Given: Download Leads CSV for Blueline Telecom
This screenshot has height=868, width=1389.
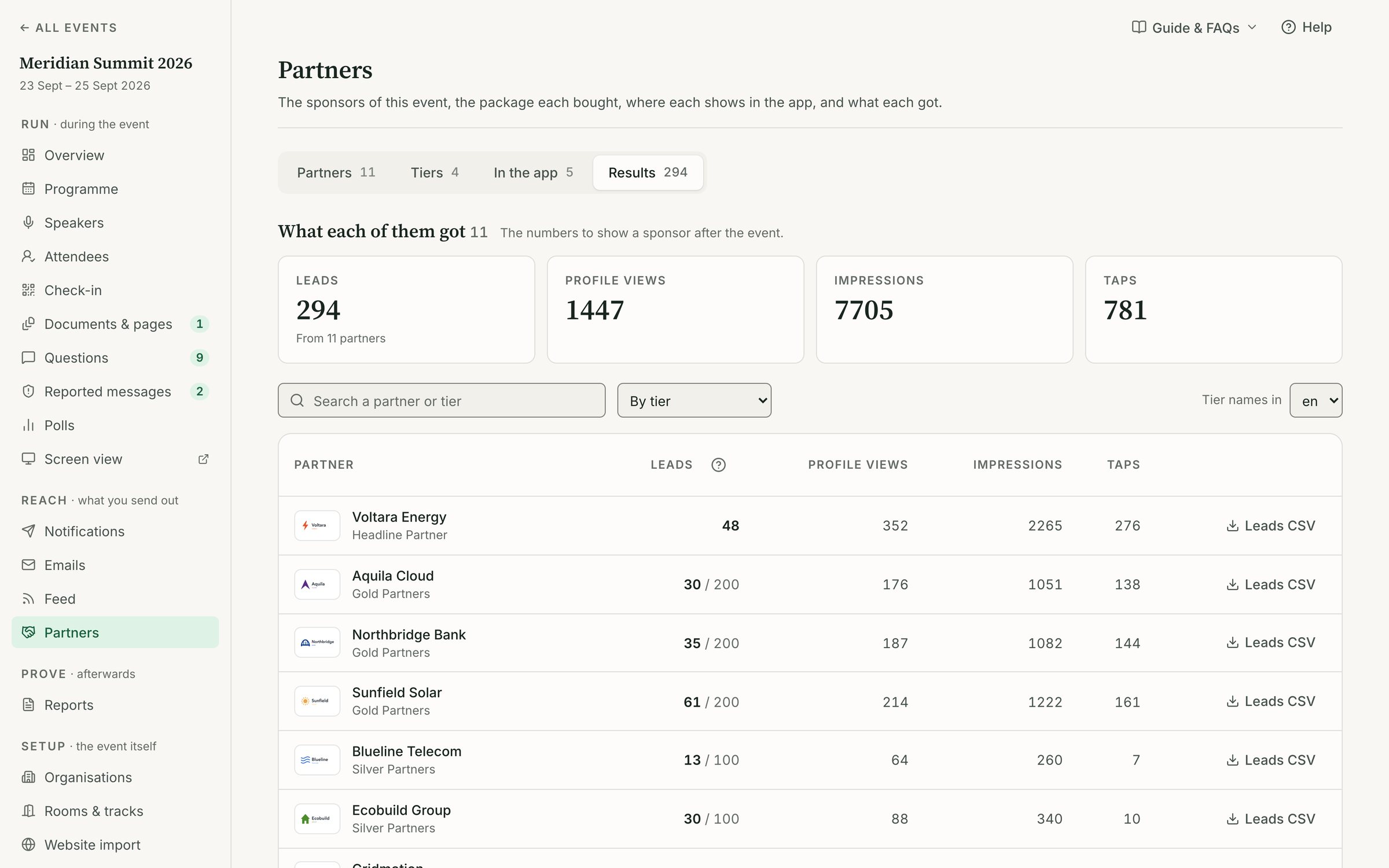Looking at the screenshot, I should pos(1270,760).
